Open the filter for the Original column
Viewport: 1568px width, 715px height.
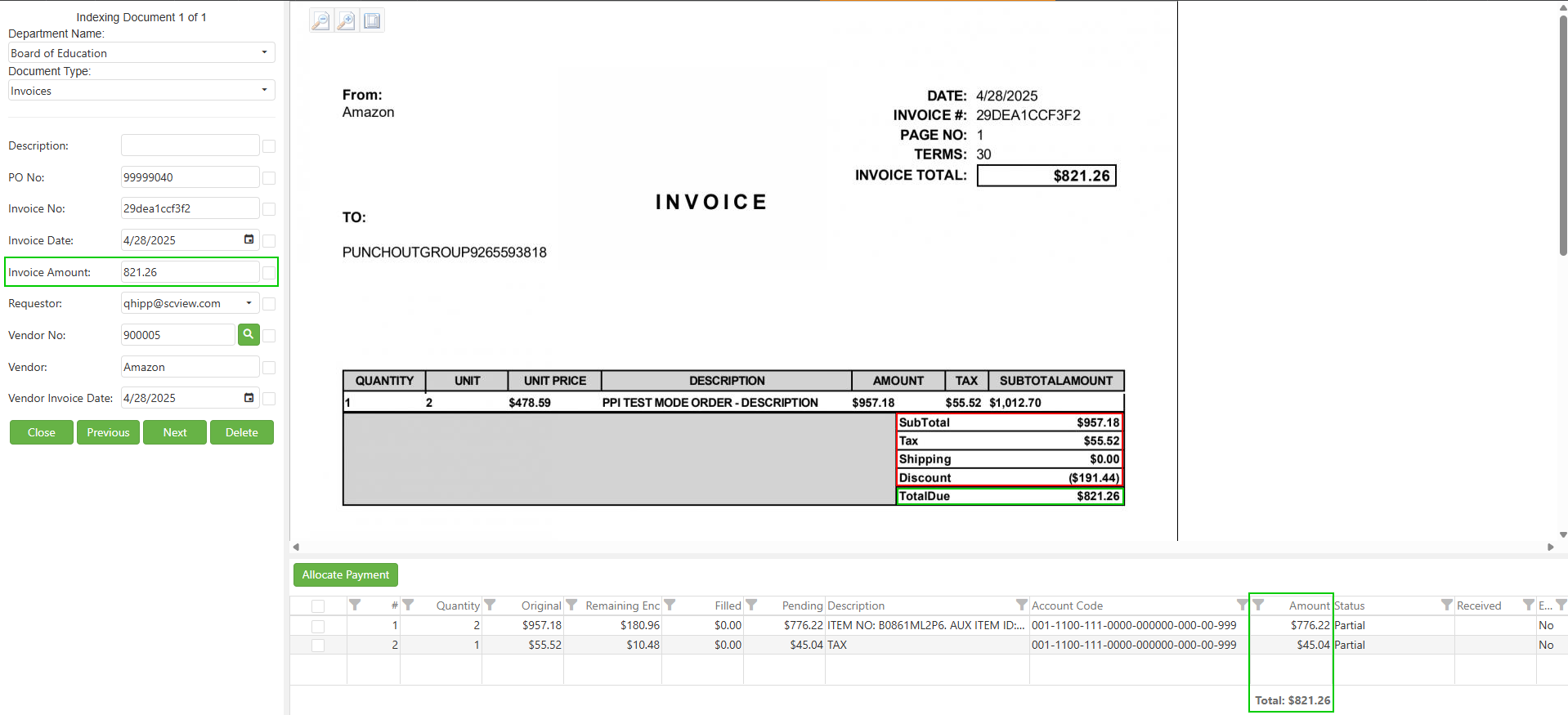[490, 605]
